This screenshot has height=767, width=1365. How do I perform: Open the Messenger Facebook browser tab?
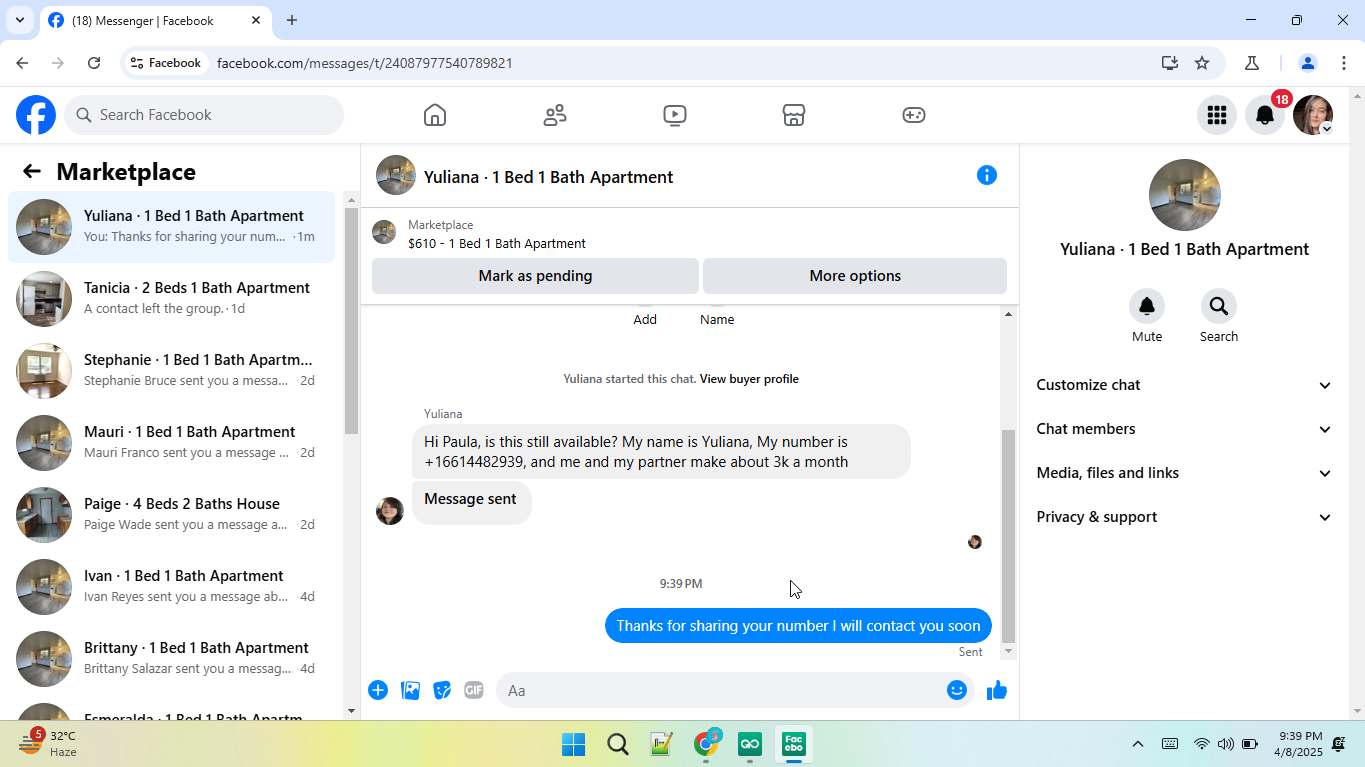pos(155,20)
